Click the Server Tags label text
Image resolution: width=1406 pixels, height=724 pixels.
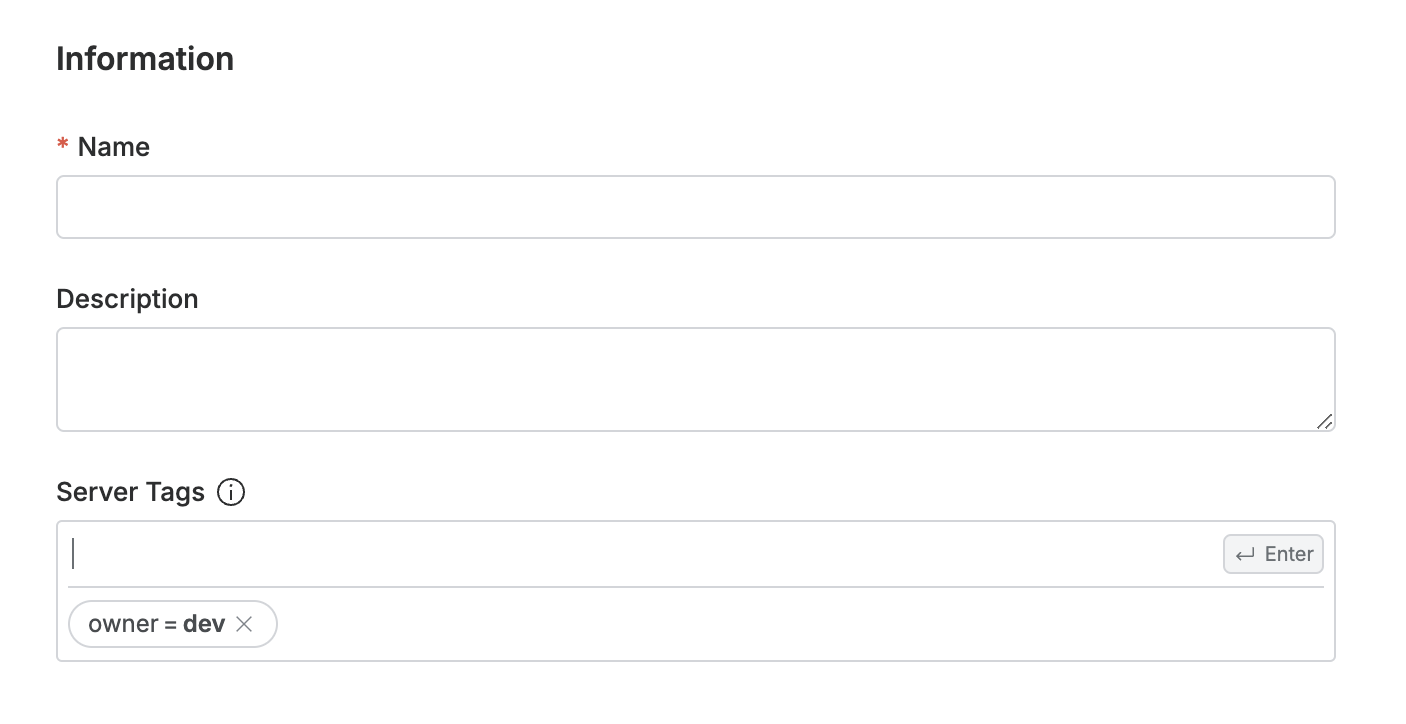tap(130, 493)
